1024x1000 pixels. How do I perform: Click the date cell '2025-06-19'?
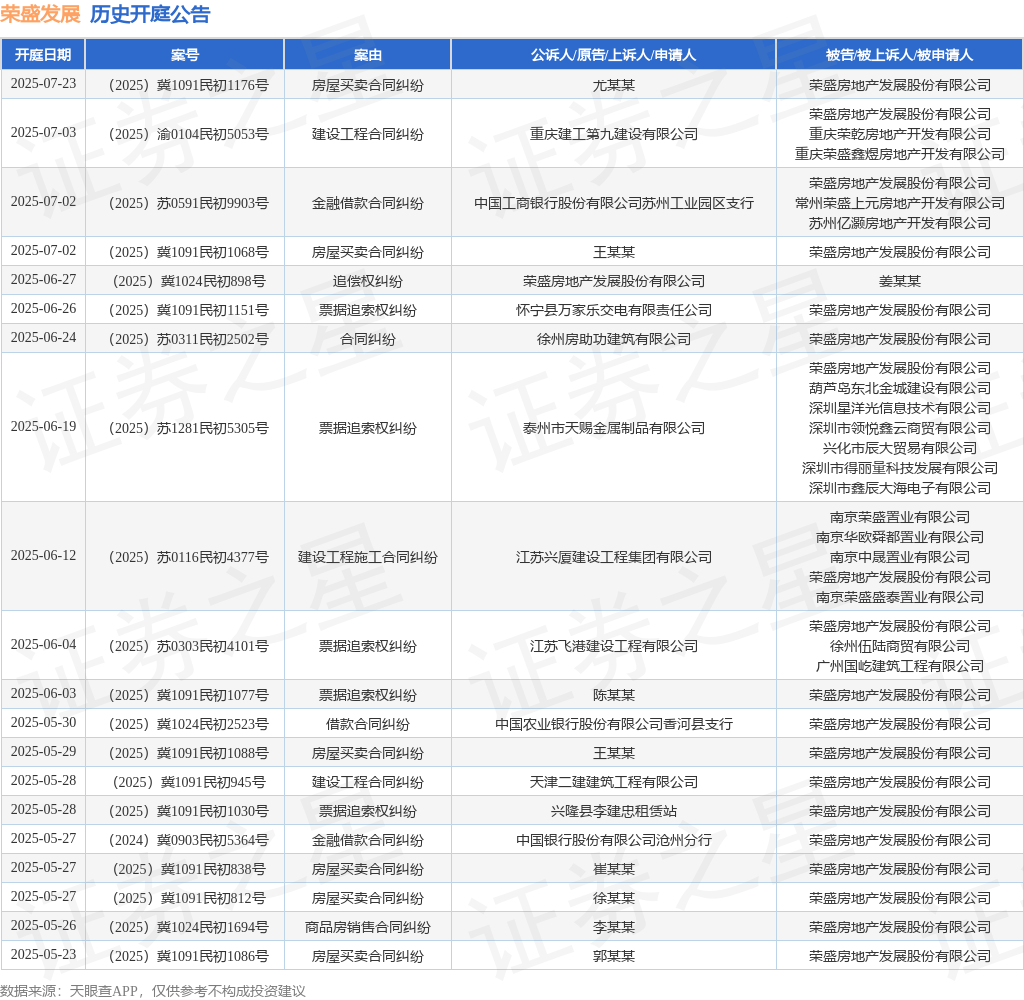click(x=43, y=427)
